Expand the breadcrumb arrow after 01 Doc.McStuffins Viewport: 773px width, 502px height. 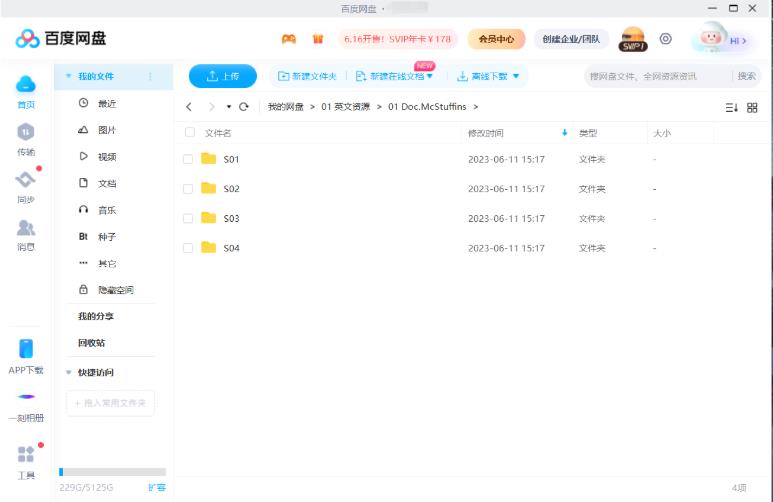[476, 107]
